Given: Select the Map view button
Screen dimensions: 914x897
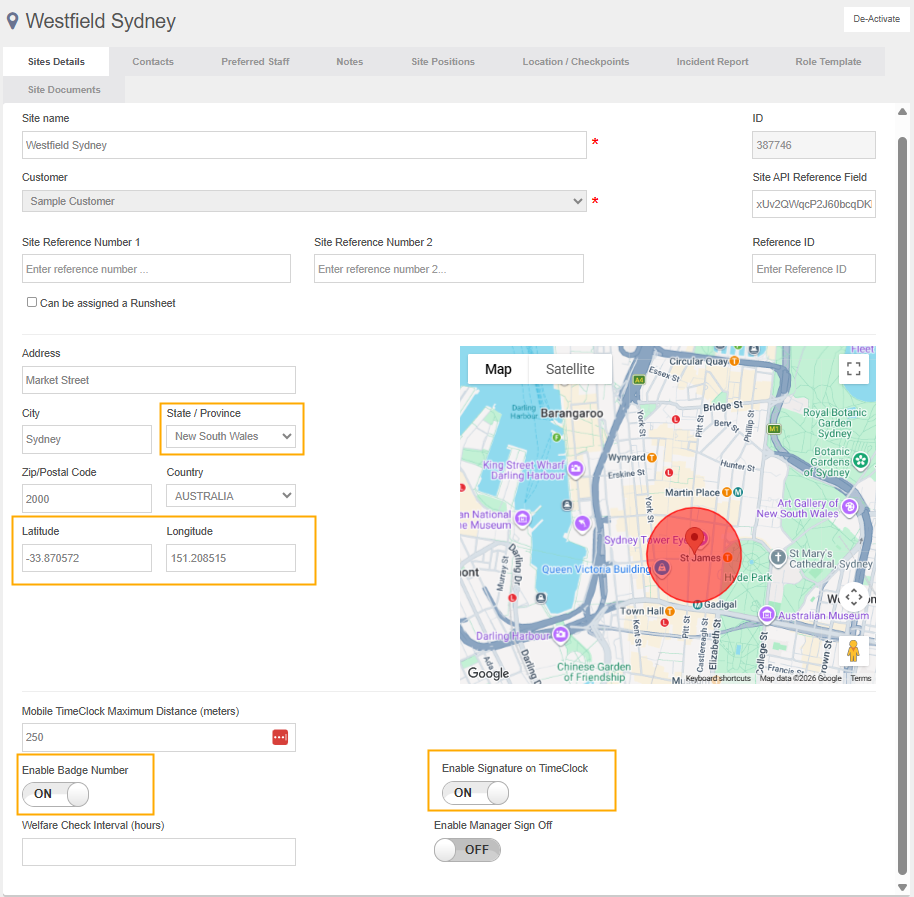Looking at the screenshot, I should (498, 369).
